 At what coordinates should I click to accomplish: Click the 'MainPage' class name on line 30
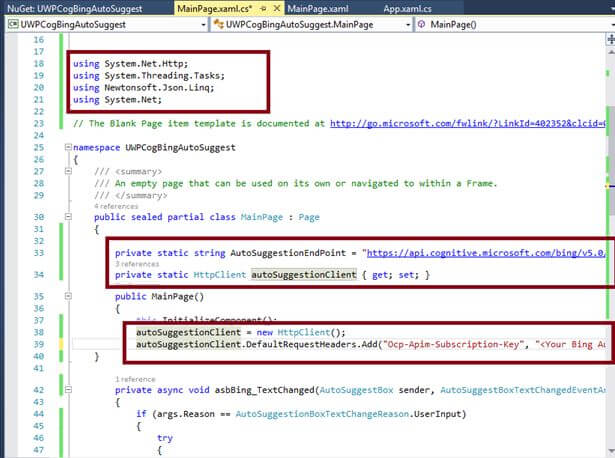(x=262, y=217)
